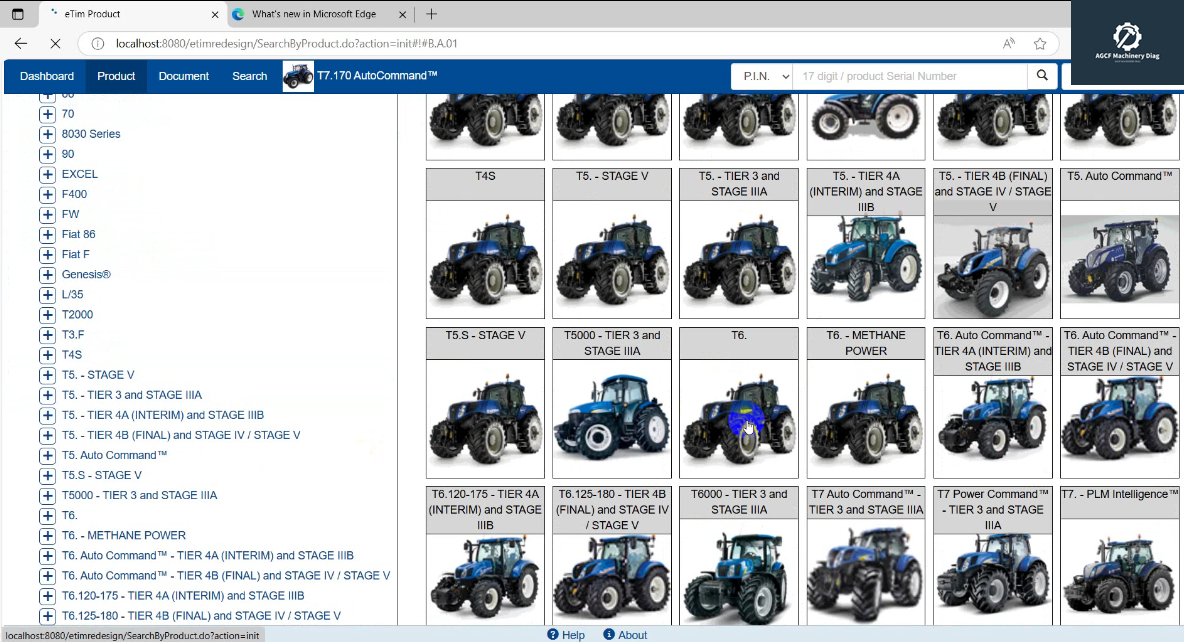Click the favorites star in the address bar
Viewport: 1184px width, 642px height.
tap(1039, 43)
